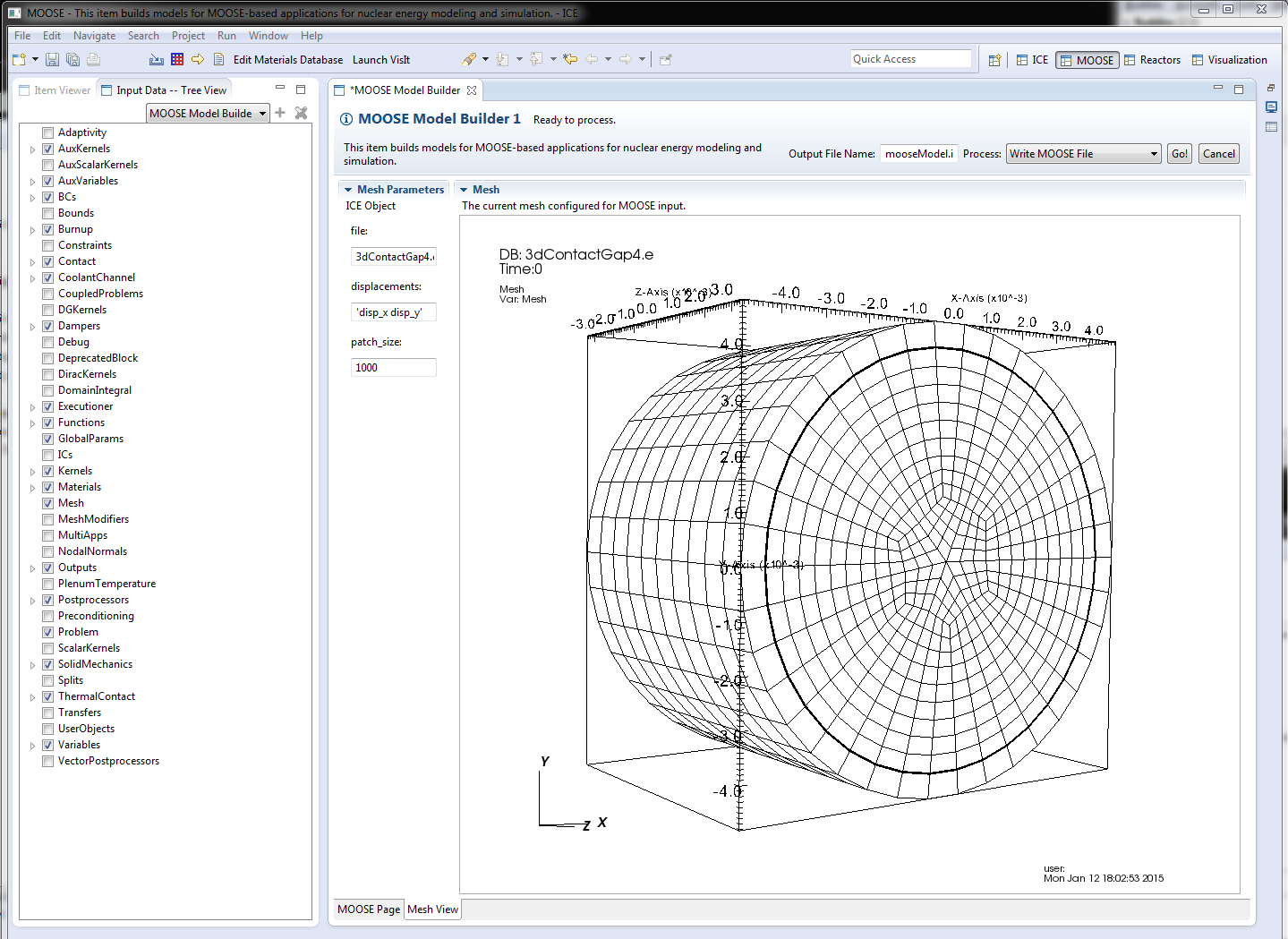Click the Last Edit Location icon
Image resolution: width=1288 pixels, height=939 pixels.
(x=570, y=60)
